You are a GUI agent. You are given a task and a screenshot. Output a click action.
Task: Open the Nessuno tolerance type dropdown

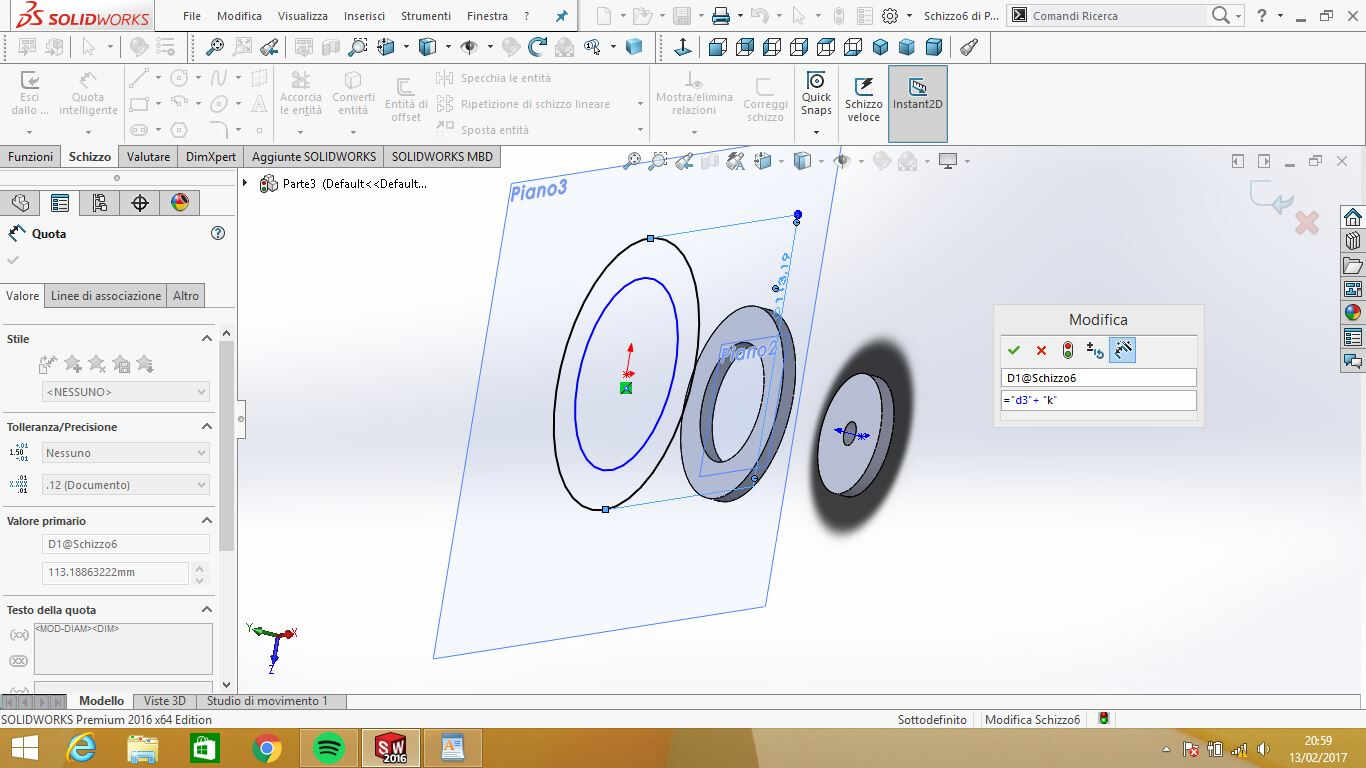click(125, 453)
